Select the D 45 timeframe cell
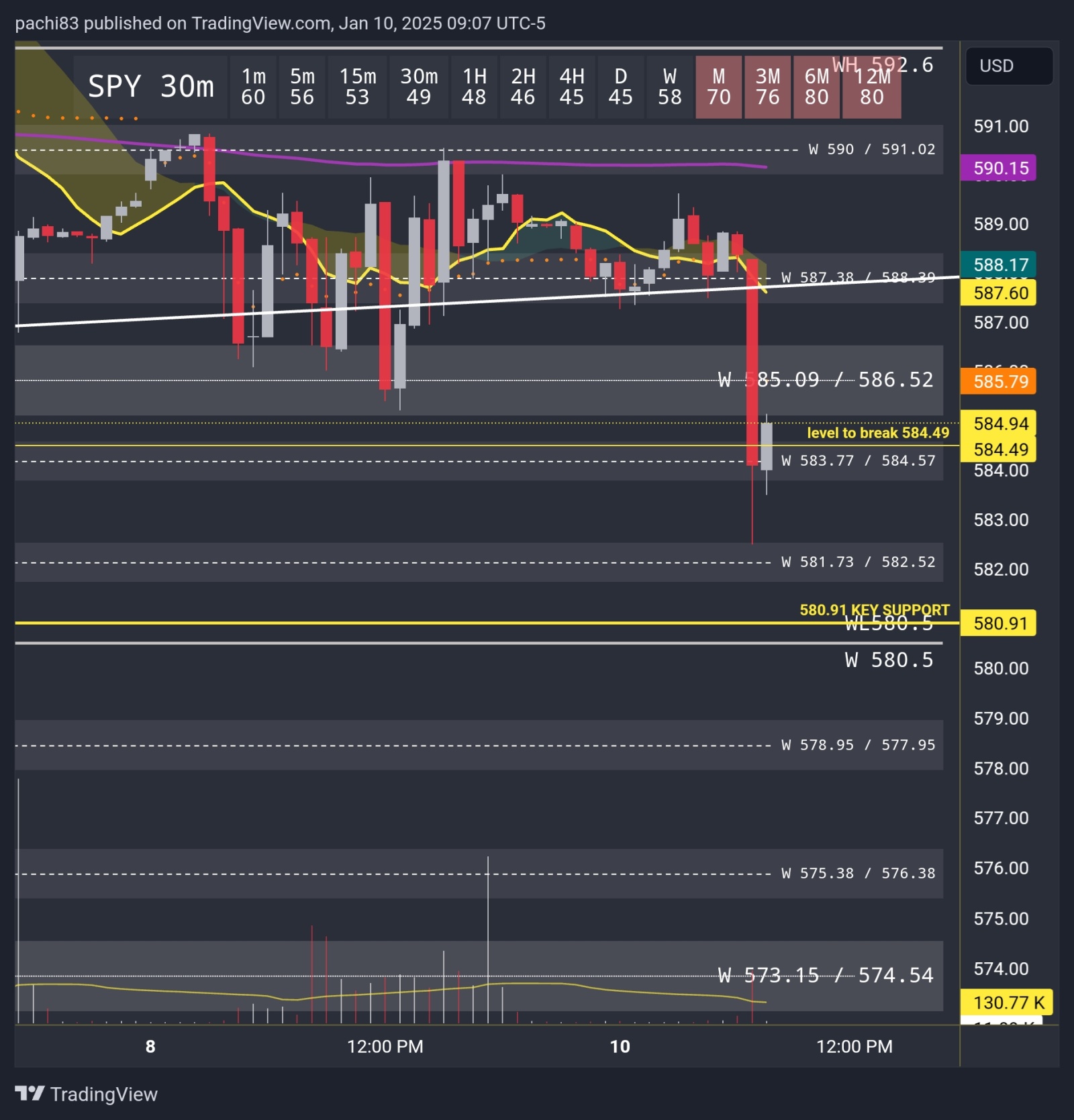The image size is (1074, 1120). point(621,87)
